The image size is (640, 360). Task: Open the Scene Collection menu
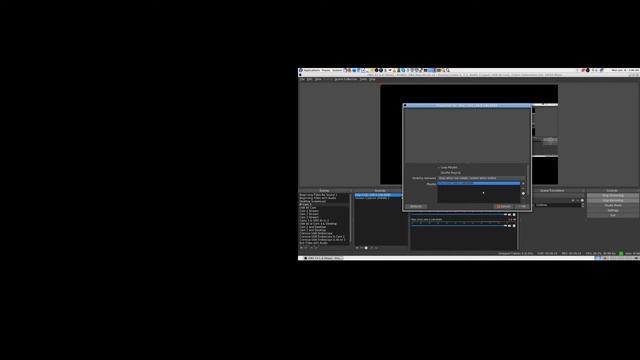pos(346,79)
